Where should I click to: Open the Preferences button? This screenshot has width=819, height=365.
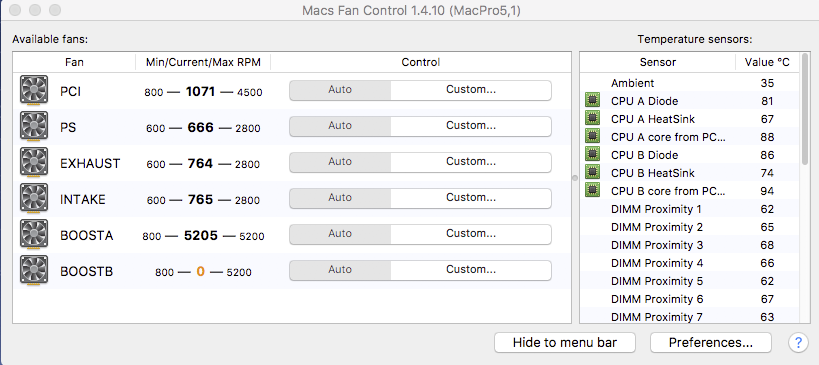(710, 343)
